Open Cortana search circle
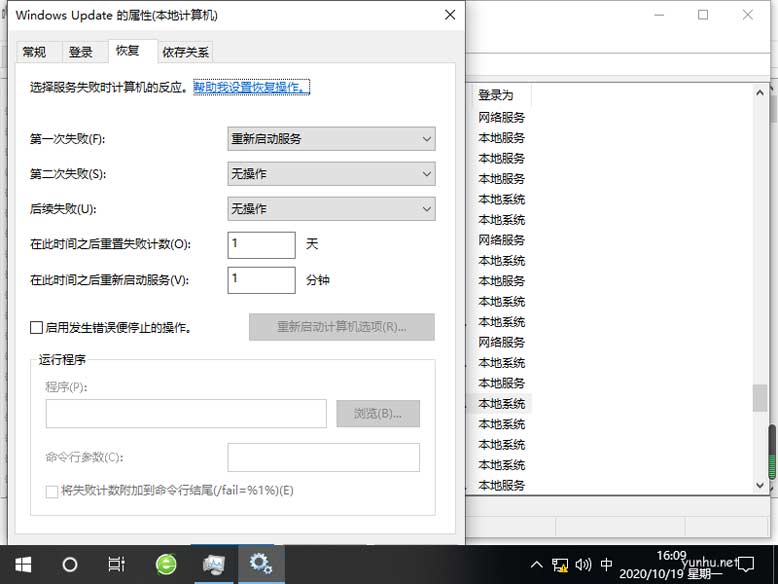 pos(69,565)
